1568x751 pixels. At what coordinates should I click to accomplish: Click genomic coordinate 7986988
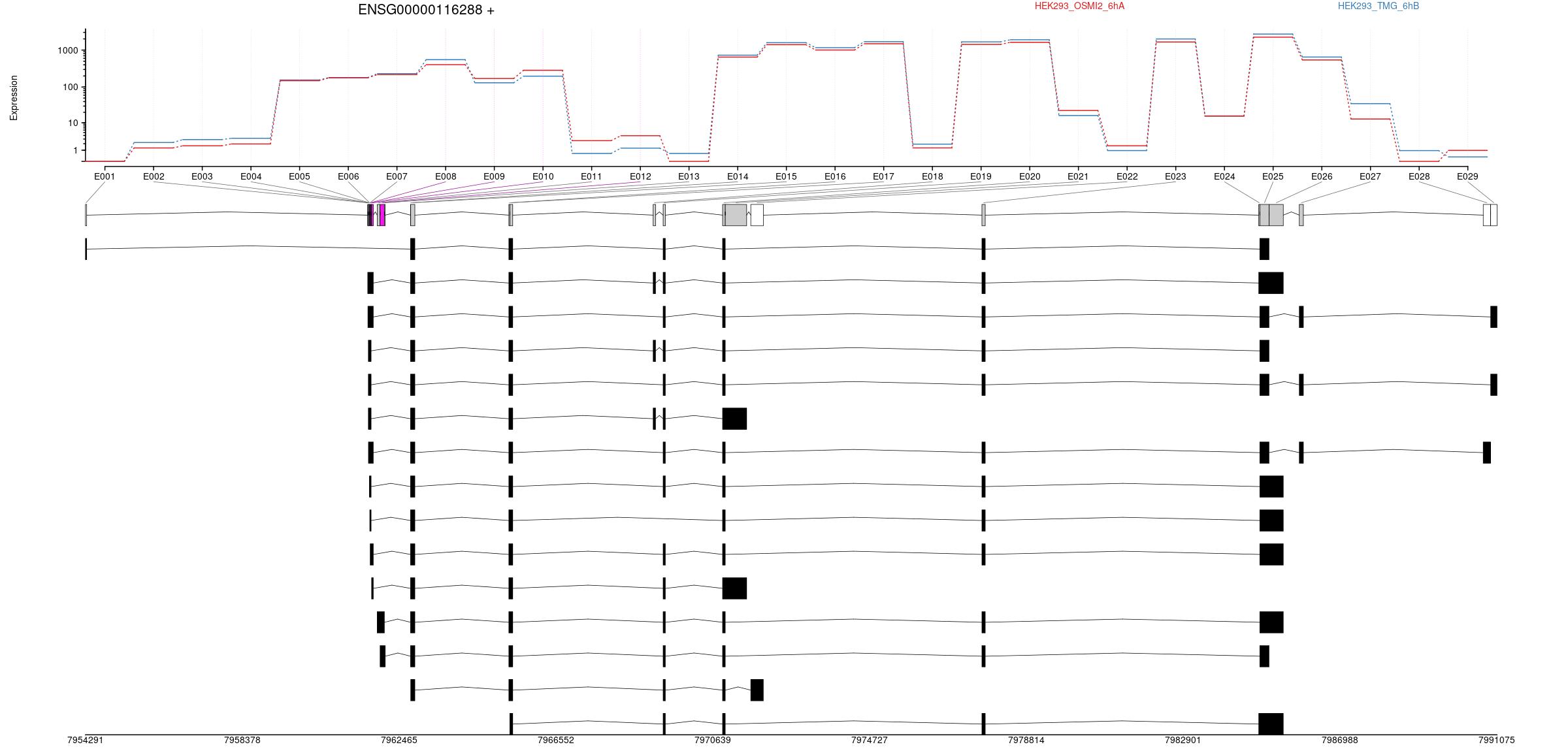(1340, 740)
